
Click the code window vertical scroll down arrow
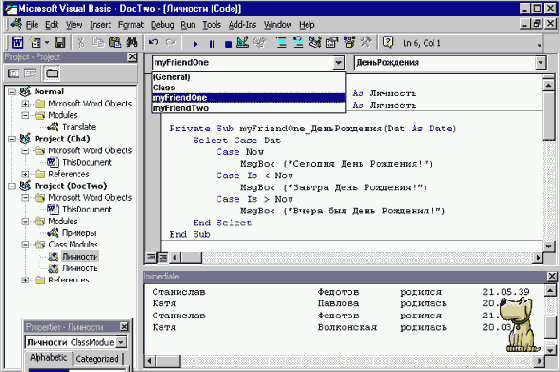point(548,246)
